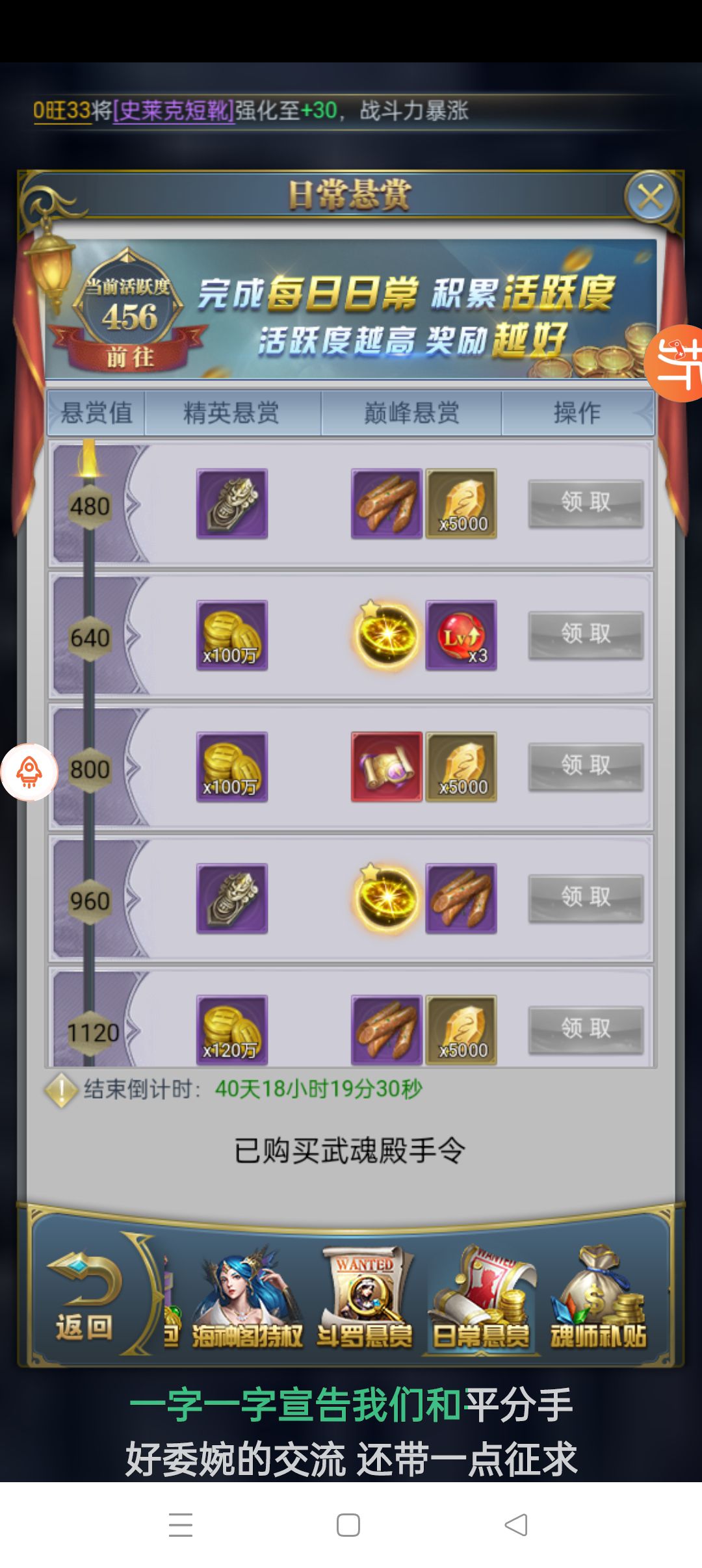The image size is (702, 1568).
Task: Tap the glowing golden ring in 960 row
Action: (387, 898)
